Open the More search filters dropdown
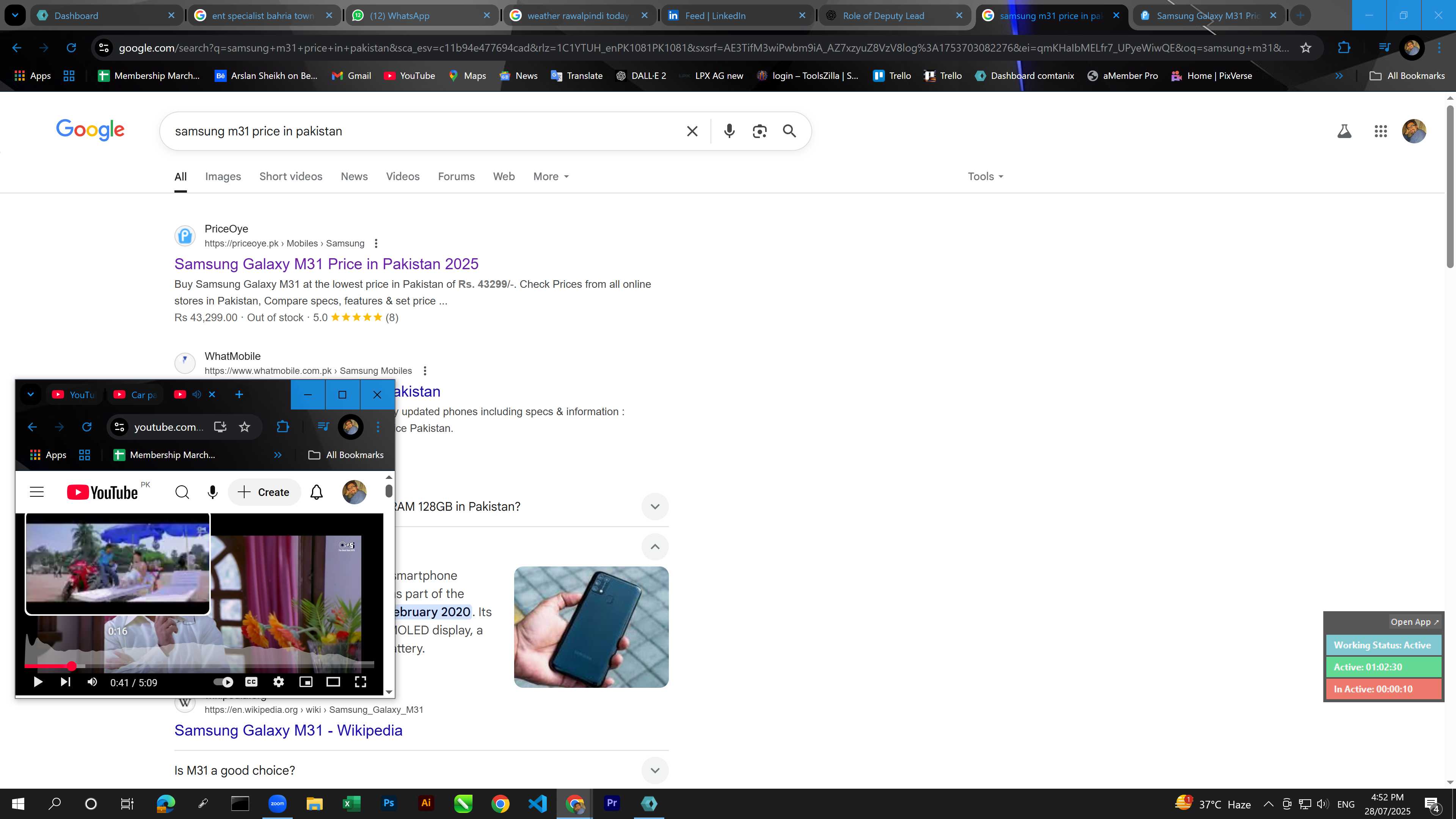 tap(551, 176)
